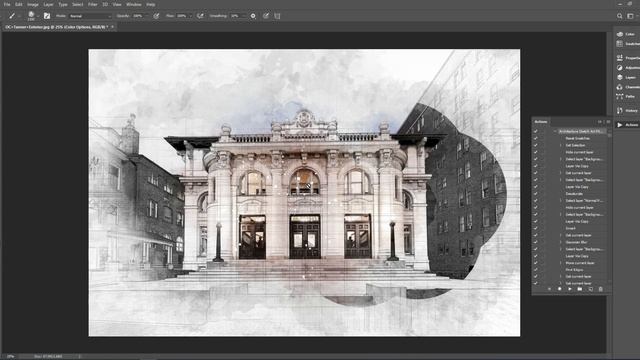The height and width of the screenshot is (360, 640).
Task: Open the Brush tool preset picker
Action: 12,16
